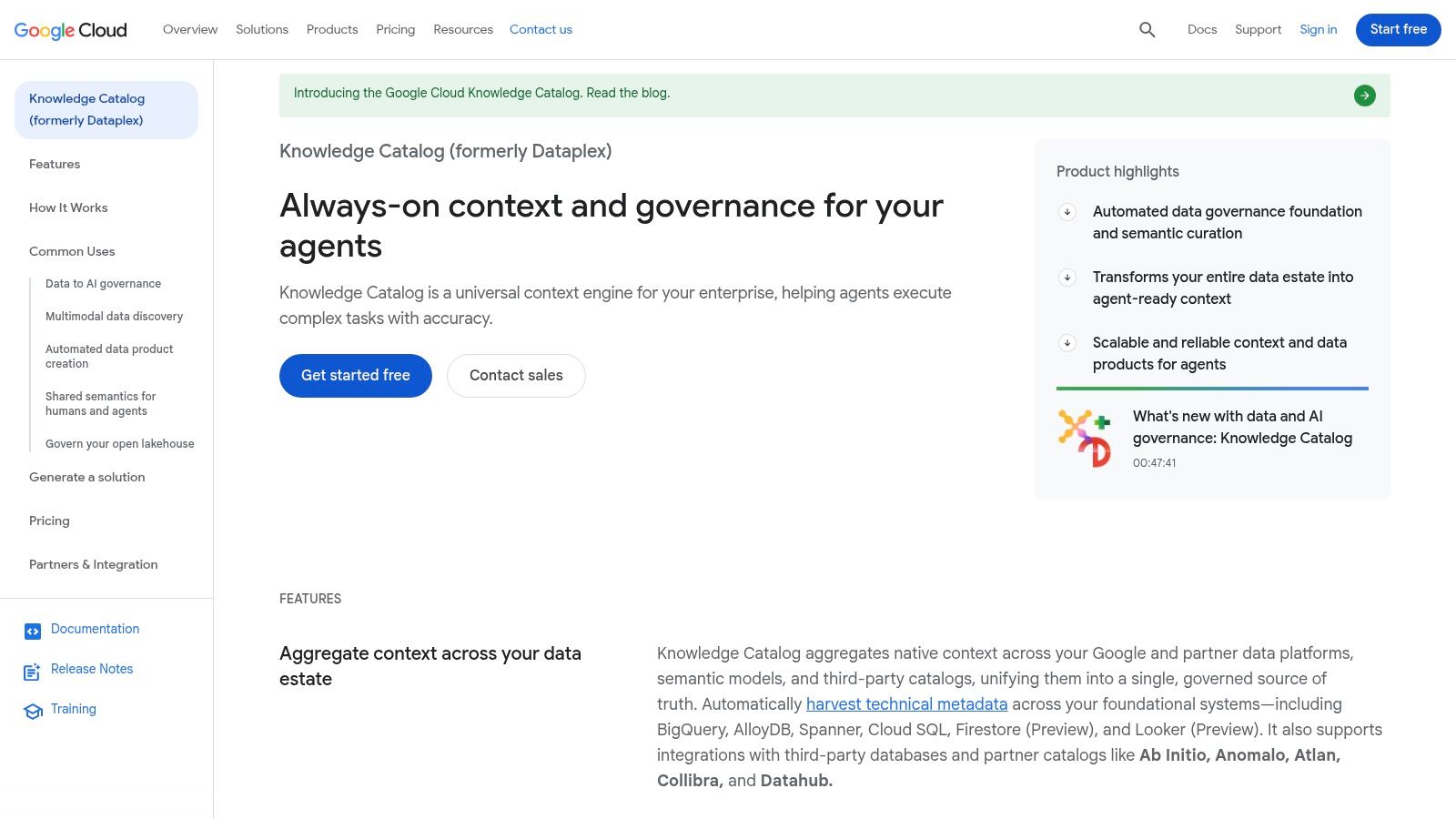This screenshot has height=819, width=1456.
Task: Follow the harvest technical metadata link
Action: [x=906, y=704]
